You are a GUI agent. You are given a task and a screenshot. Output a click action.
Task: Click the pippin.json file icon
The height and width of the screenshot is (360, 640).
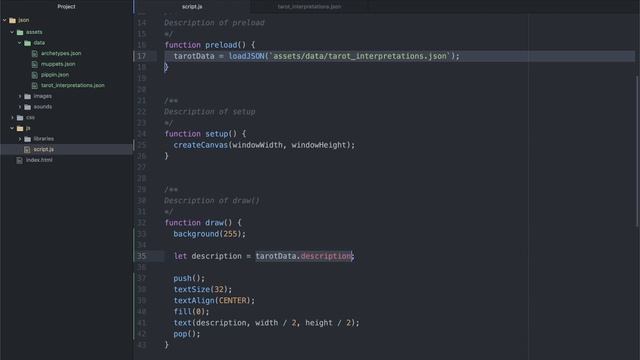coord(35,75)
